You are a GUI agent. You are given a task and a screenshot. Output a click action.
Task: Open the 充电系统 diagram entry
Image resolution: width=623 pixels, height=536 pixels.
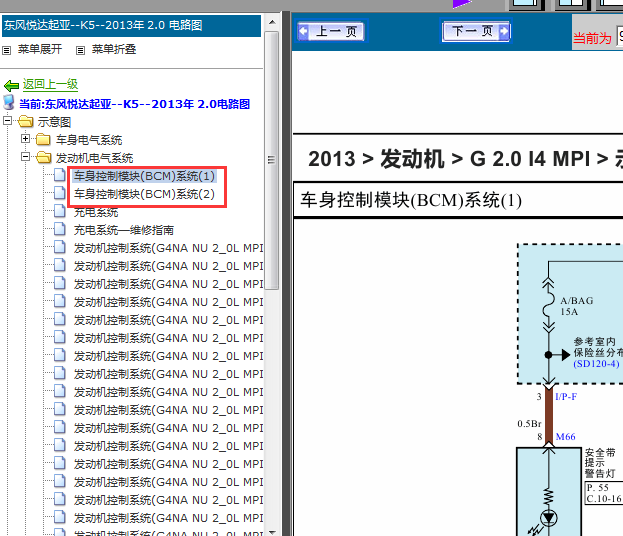point(96,212)
